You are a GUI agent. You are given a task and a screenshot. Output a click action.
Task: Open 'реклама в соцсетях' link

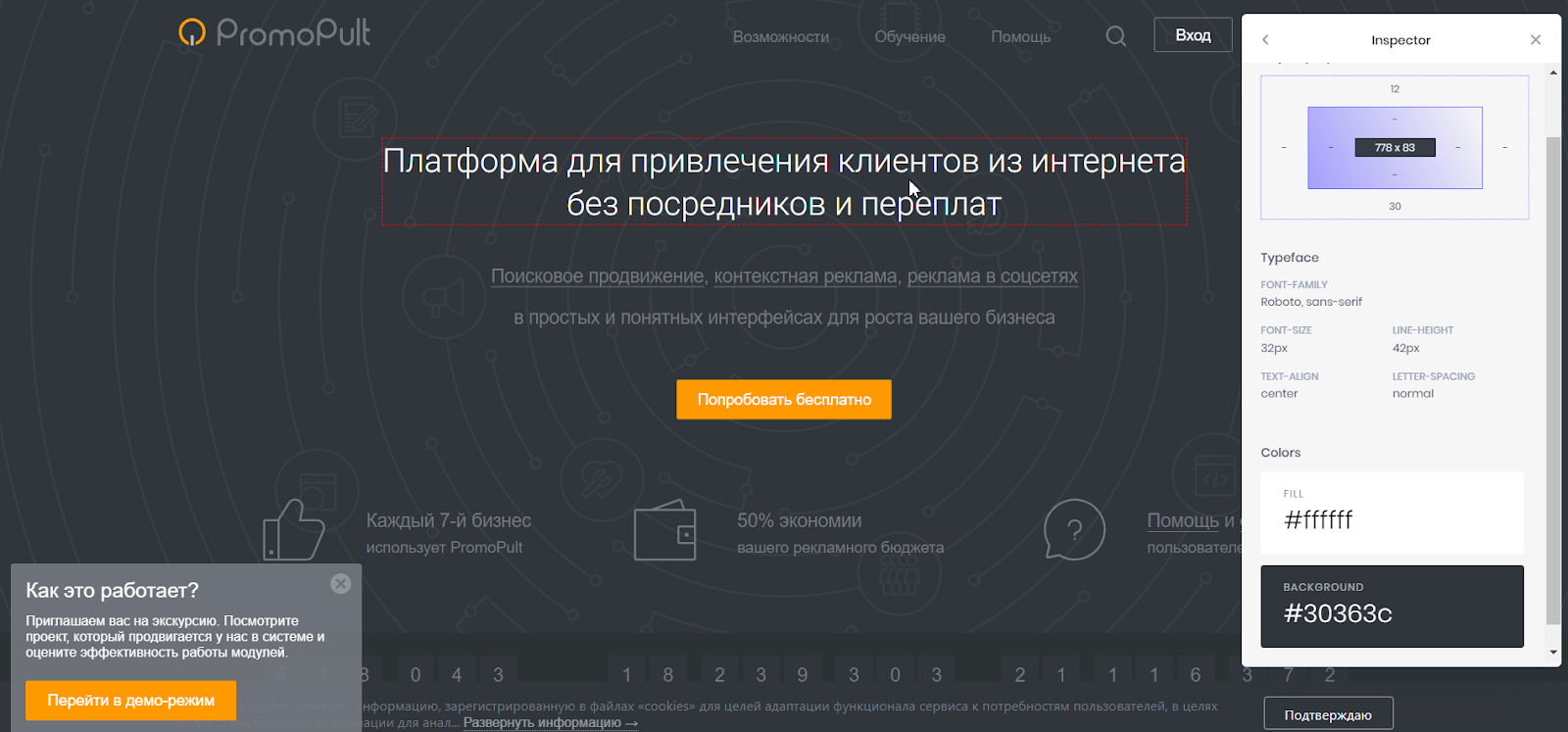pos(993,276)
